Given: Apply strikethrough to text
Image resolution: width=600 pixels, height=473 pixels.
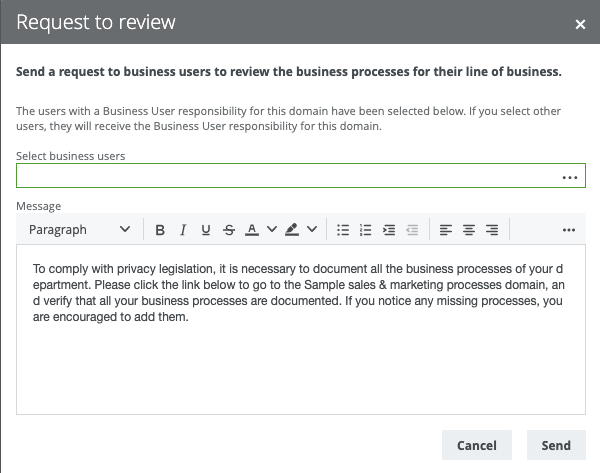Looking at the screenshot, I should [x=229, y=230].
